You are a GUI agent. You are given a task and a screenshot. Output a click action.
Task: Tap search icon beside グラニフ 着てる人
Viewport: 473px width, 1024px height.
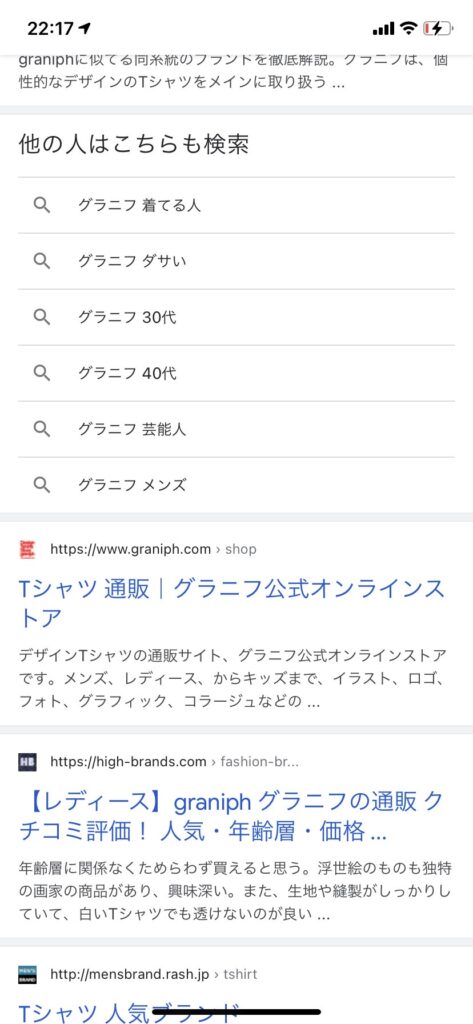click(x=42, y=205)
